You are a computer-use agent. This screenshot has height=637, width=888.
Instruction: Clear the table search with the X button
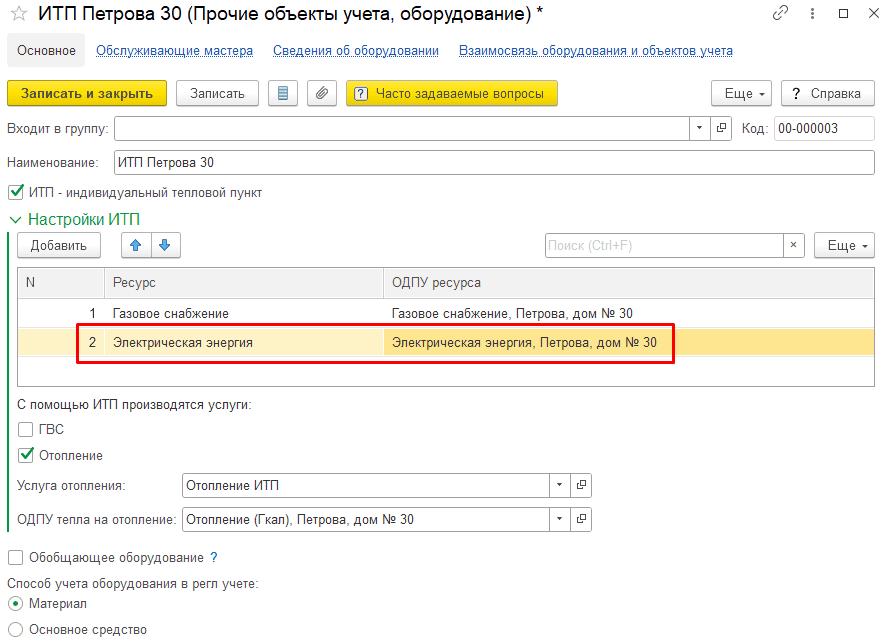coord(793,245)
